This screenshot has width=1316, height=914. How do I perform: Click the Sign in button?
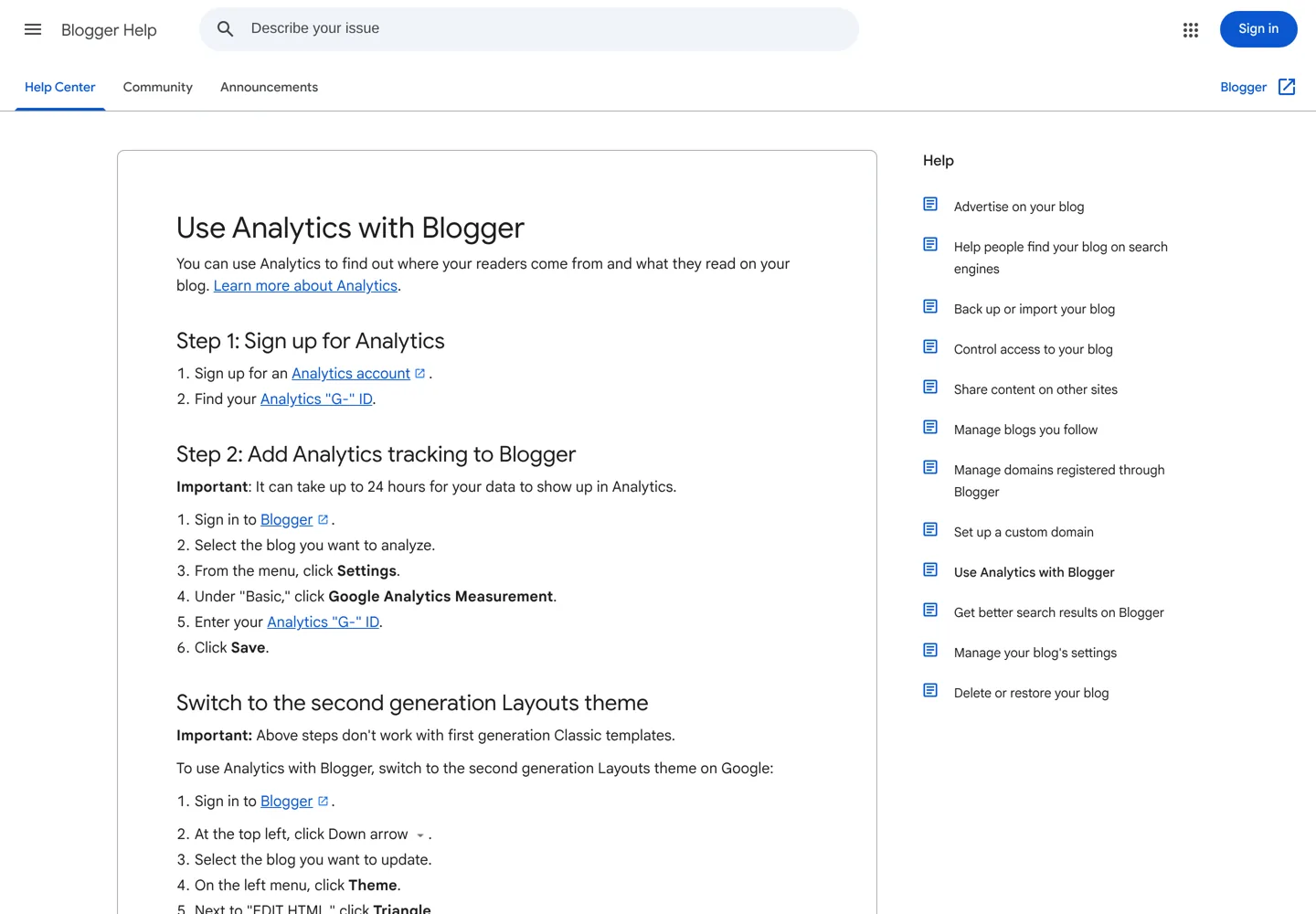pyautogui.click(x=1258, y=29)
